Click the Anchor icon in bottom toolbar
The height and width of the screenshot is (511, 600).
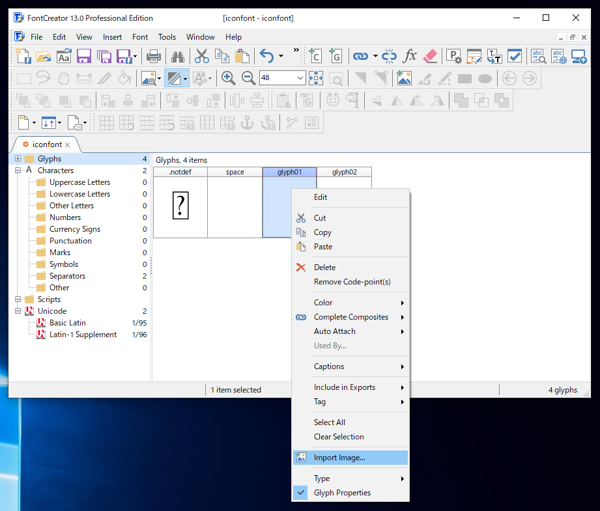(247, 123)
